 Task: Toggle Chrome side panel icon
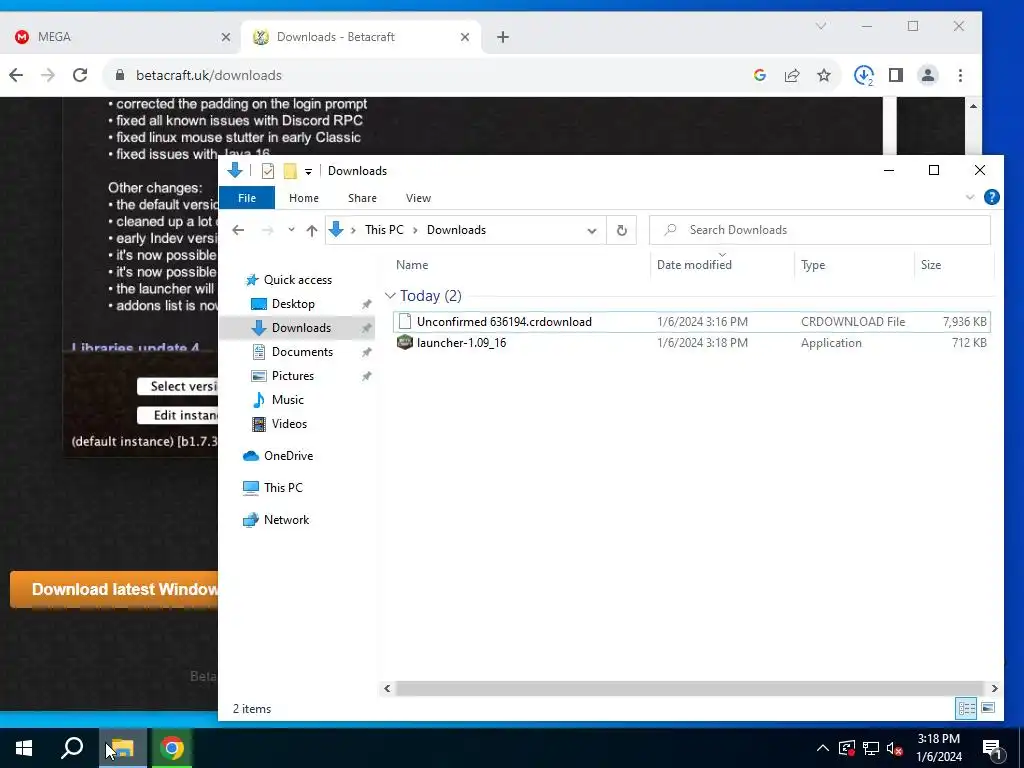[896, 75]
